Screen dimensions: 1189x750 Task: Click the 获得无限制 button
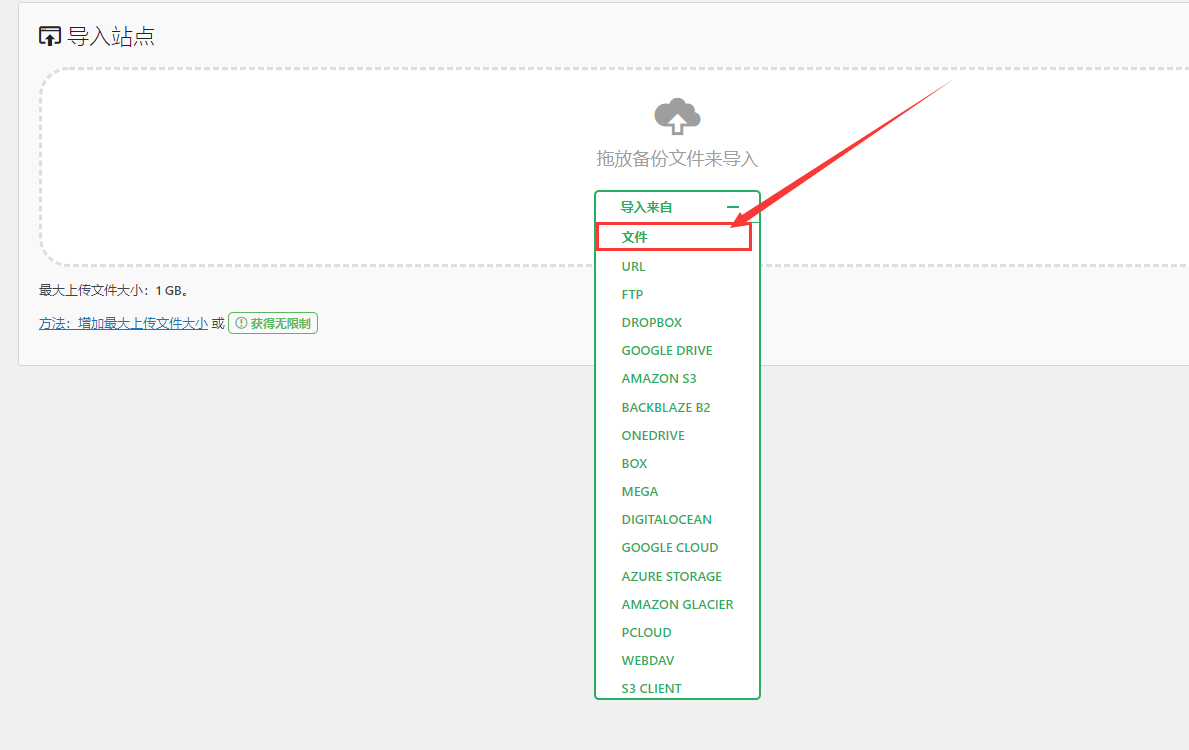(273, 323)
